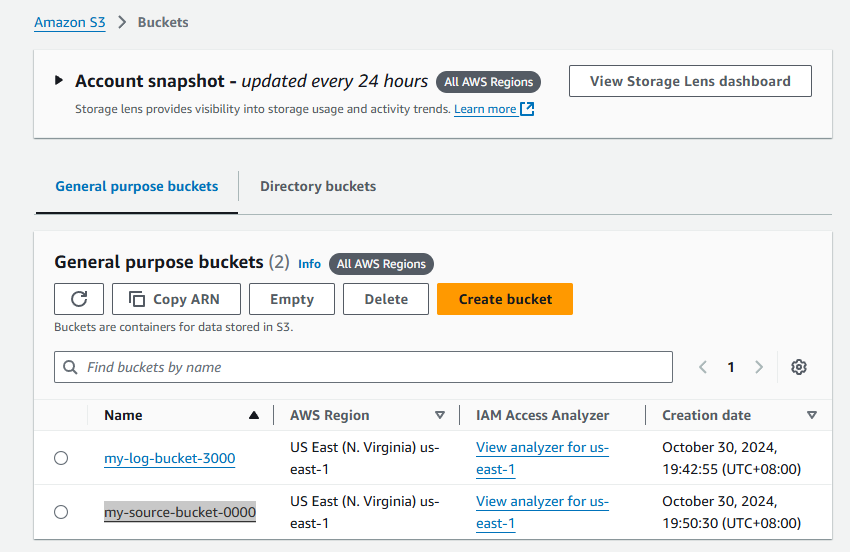Open the my-log-bucket-3000 bucket link
The height and width of the screenshot is (552, 850).
point(169,458)
